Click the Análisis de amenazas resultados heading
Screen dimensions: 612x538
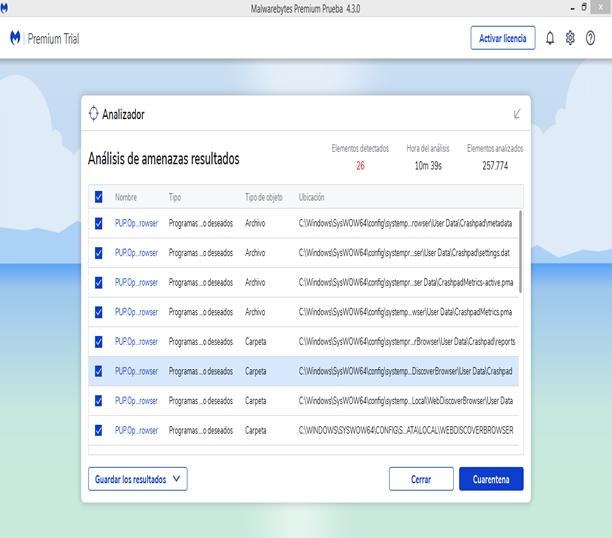(x=164, y=159)
